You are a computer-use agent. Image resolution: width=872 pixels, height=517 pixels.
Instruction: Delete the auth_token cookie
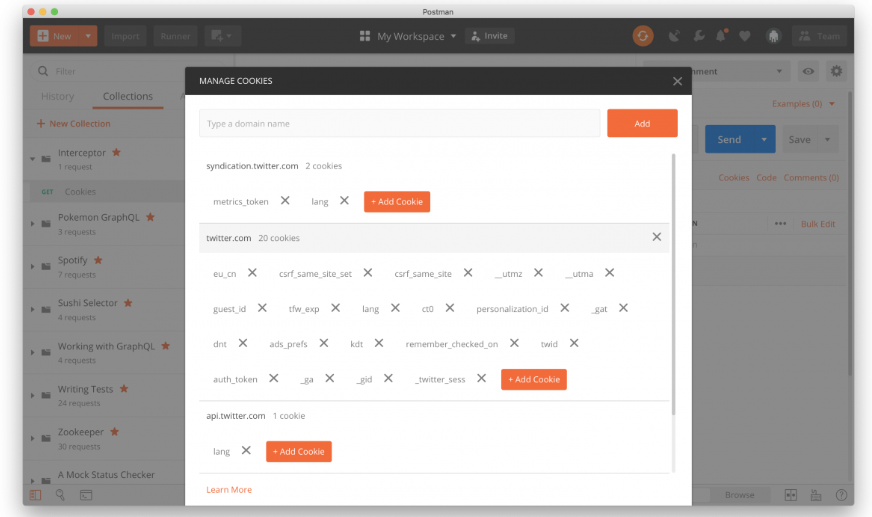pyautogui.click(x=274, y=378)
